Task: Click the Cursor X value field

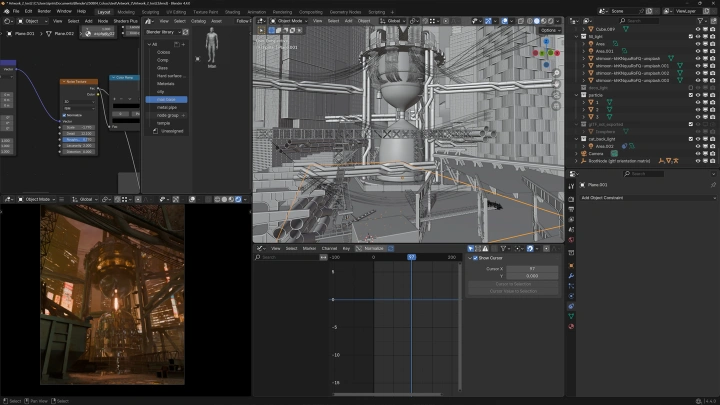Action: [532, 268]
